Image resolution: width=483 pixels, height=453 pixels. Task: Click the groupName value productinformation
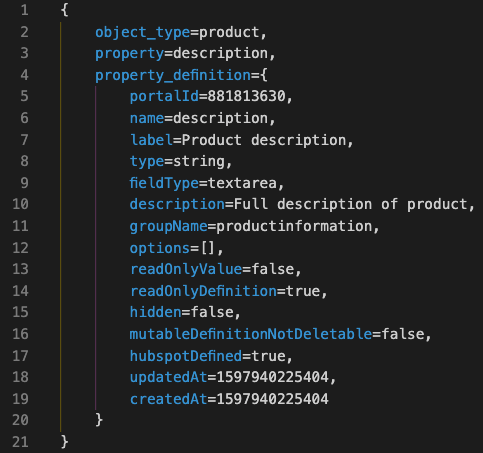pyautogui.click(x=294, y=227)
